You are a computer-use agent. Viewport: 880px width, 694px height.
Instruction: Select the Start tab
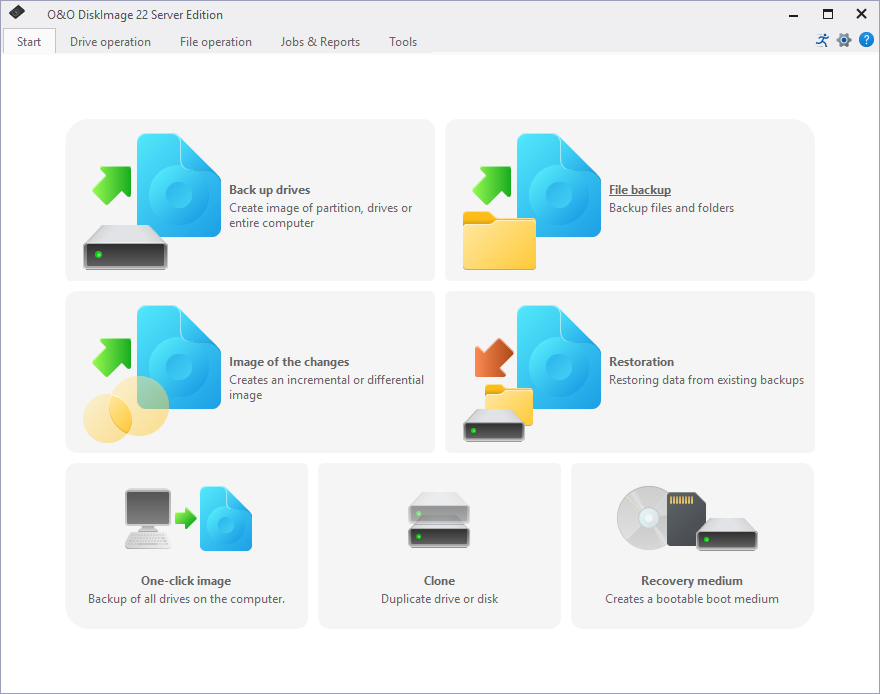[x=29, y=42]
